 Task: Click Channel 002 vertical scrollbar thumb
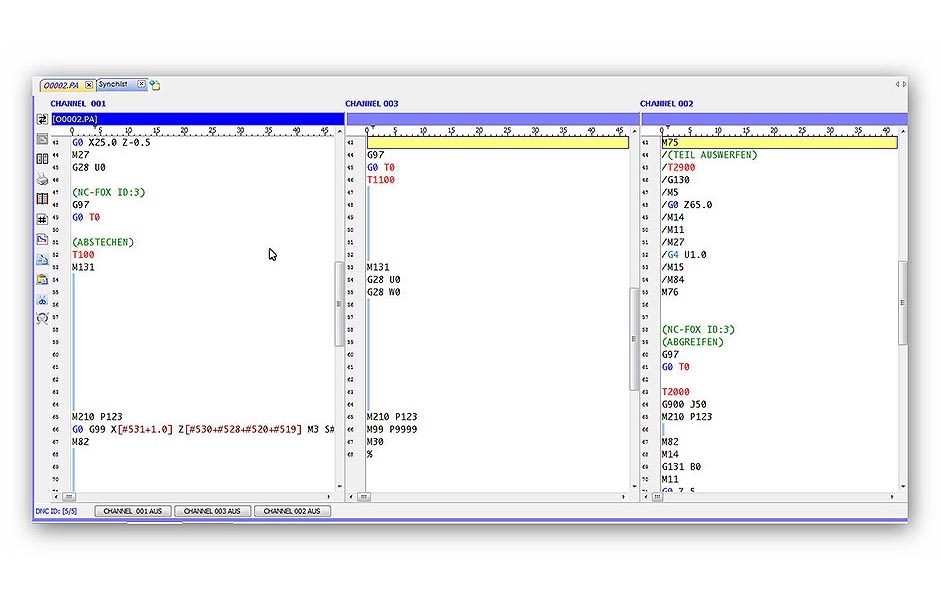point(903,304)
